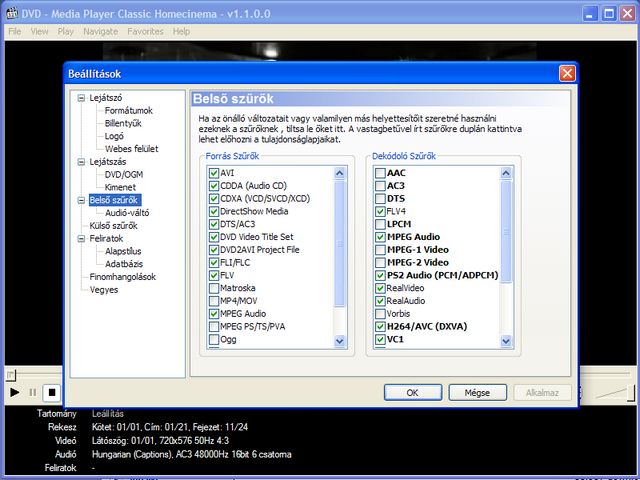640x480 pixels.
Task: Select Formátumok in settings tree
Action: (x=128, y=111)
